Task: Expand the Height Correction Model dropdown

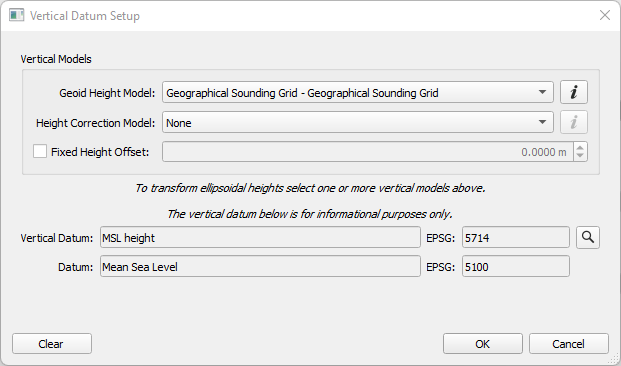Action: coord(358,122)
